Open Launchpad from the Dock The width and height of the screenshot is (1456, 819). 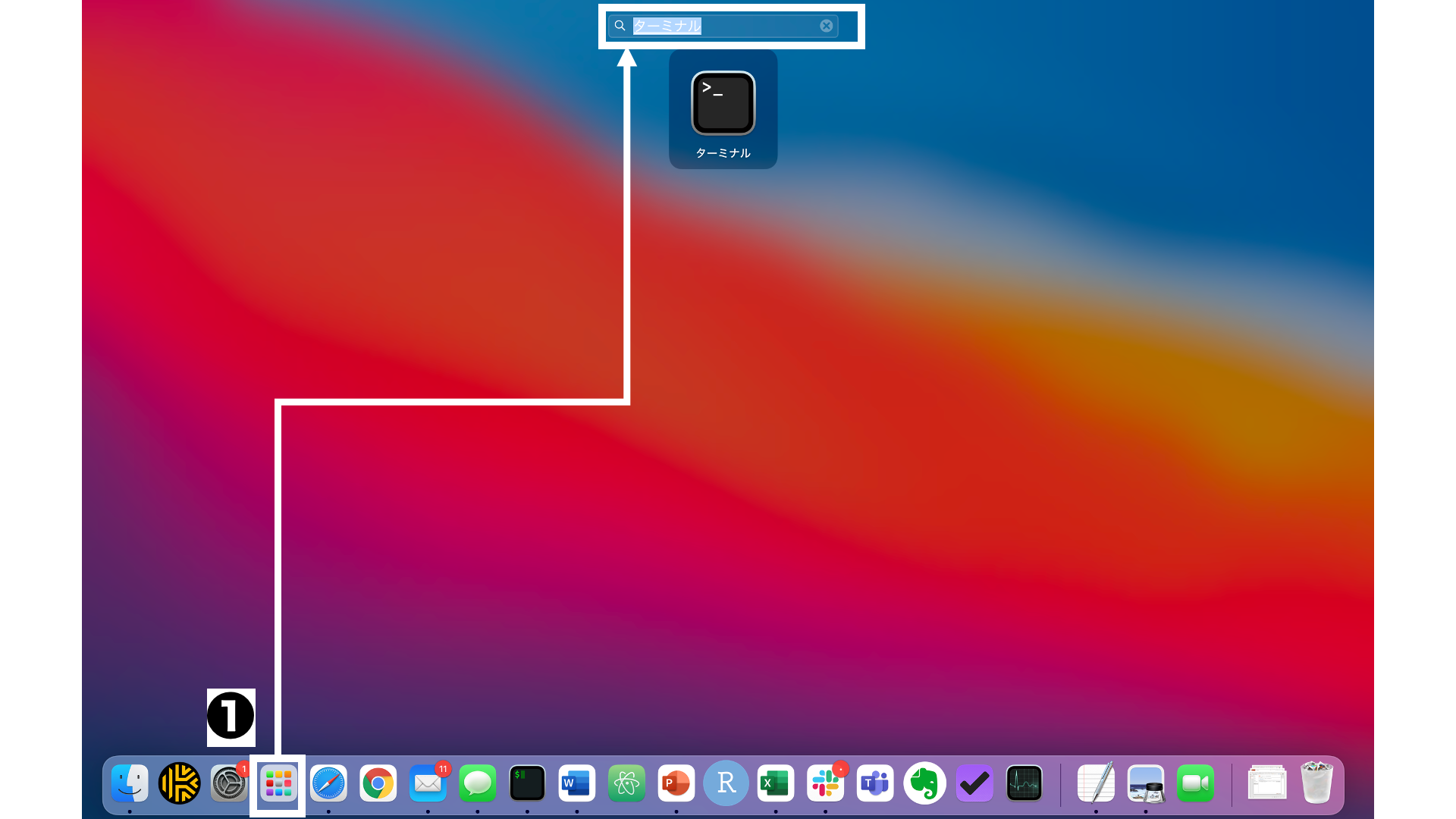[x=278, y=783]
